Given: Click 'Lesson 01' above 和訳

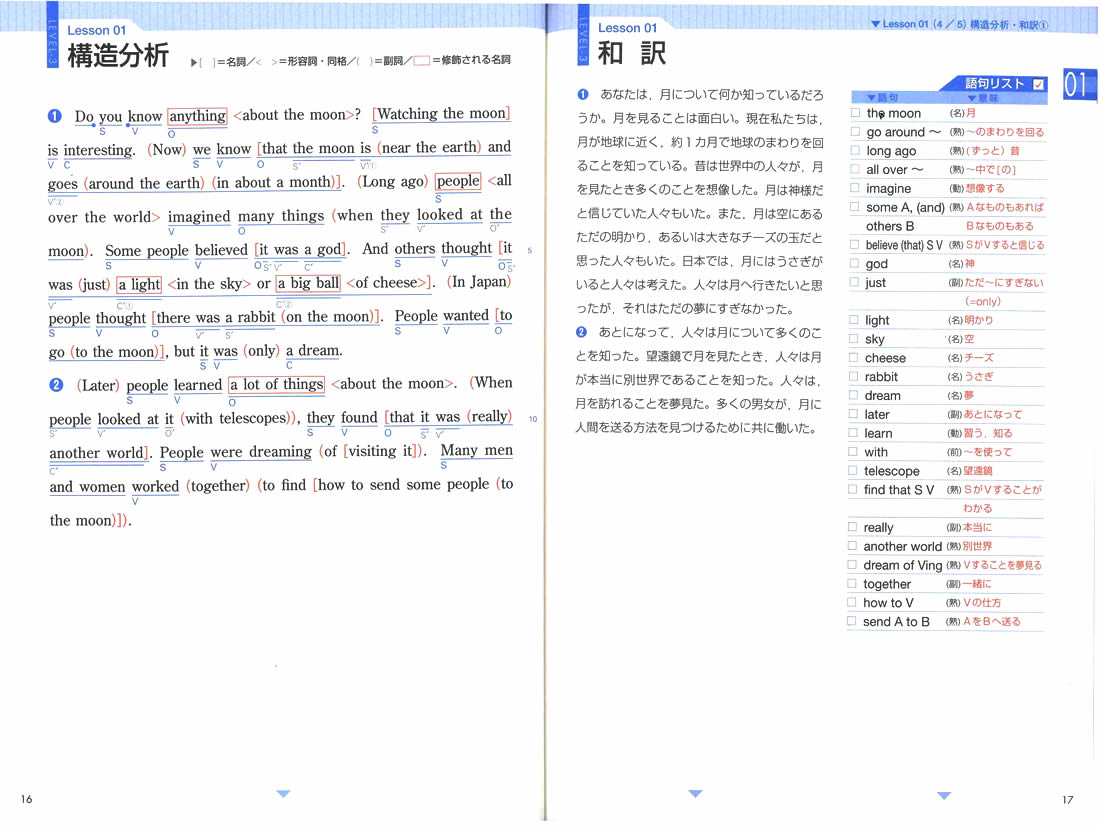Looking at the screenshot, I should pyautogui.click(x=627, y=28).
